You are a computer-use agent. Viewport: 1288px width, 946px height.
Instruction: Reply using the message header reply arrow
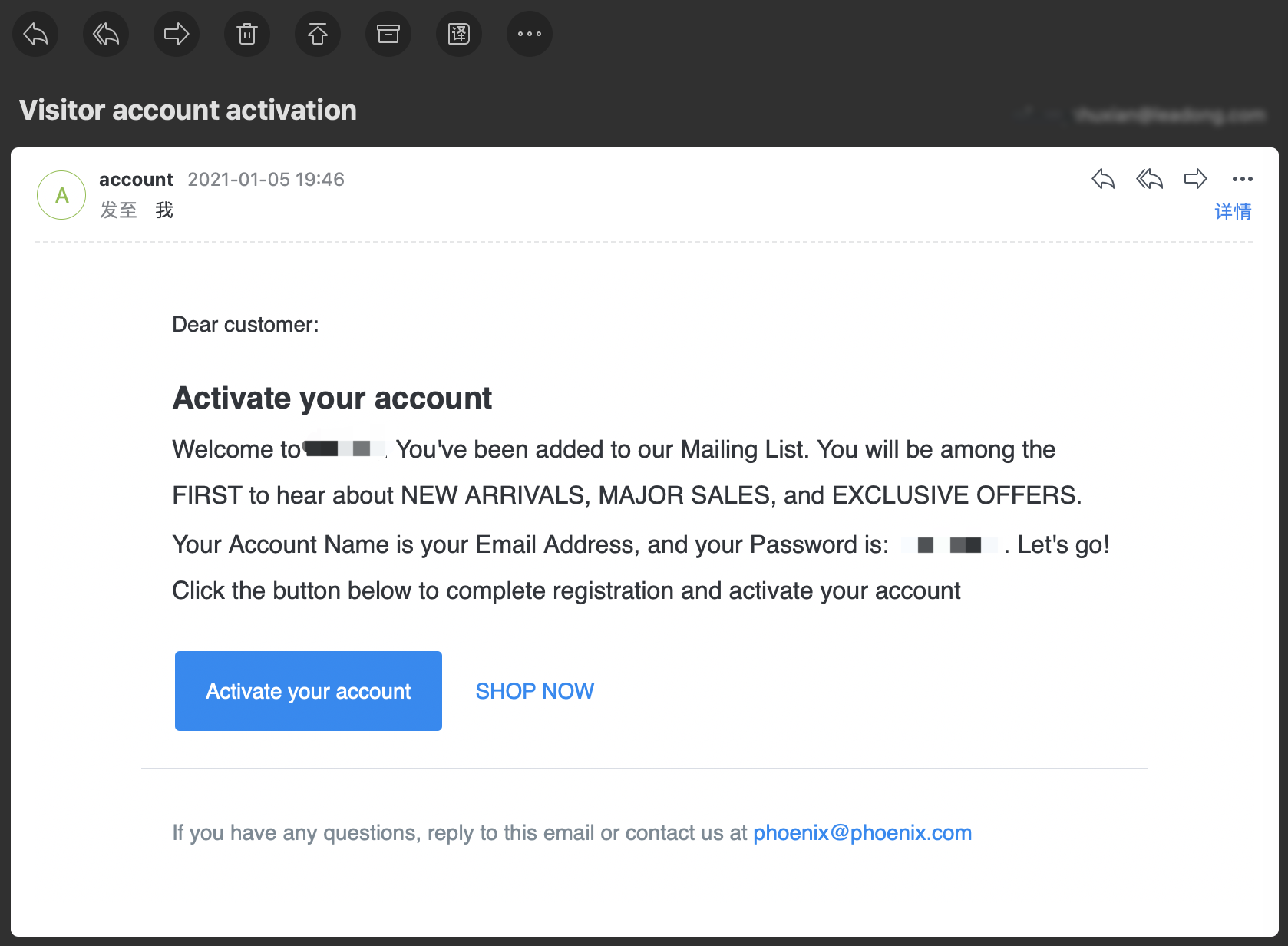(x=1103, y=179)
